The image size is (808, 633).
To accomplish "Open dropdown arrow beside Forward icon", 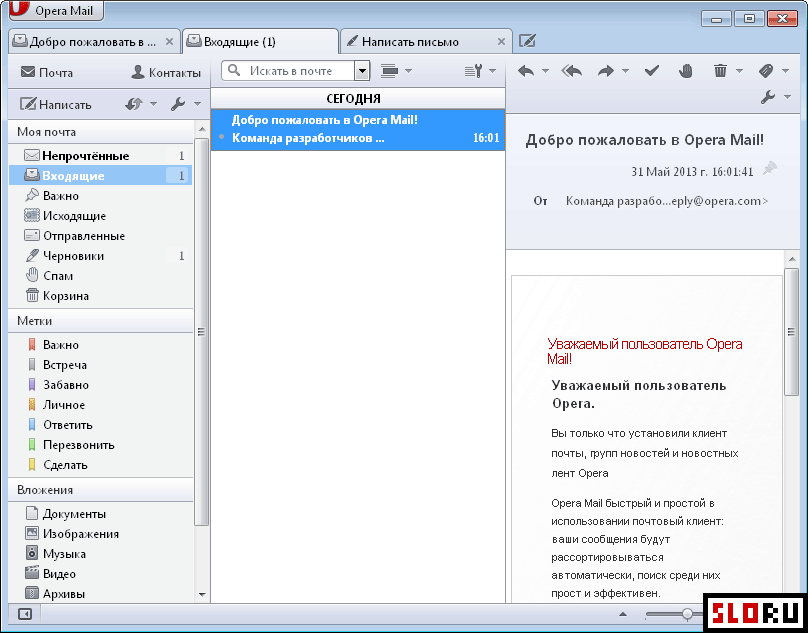I will (x=625, y=72).
